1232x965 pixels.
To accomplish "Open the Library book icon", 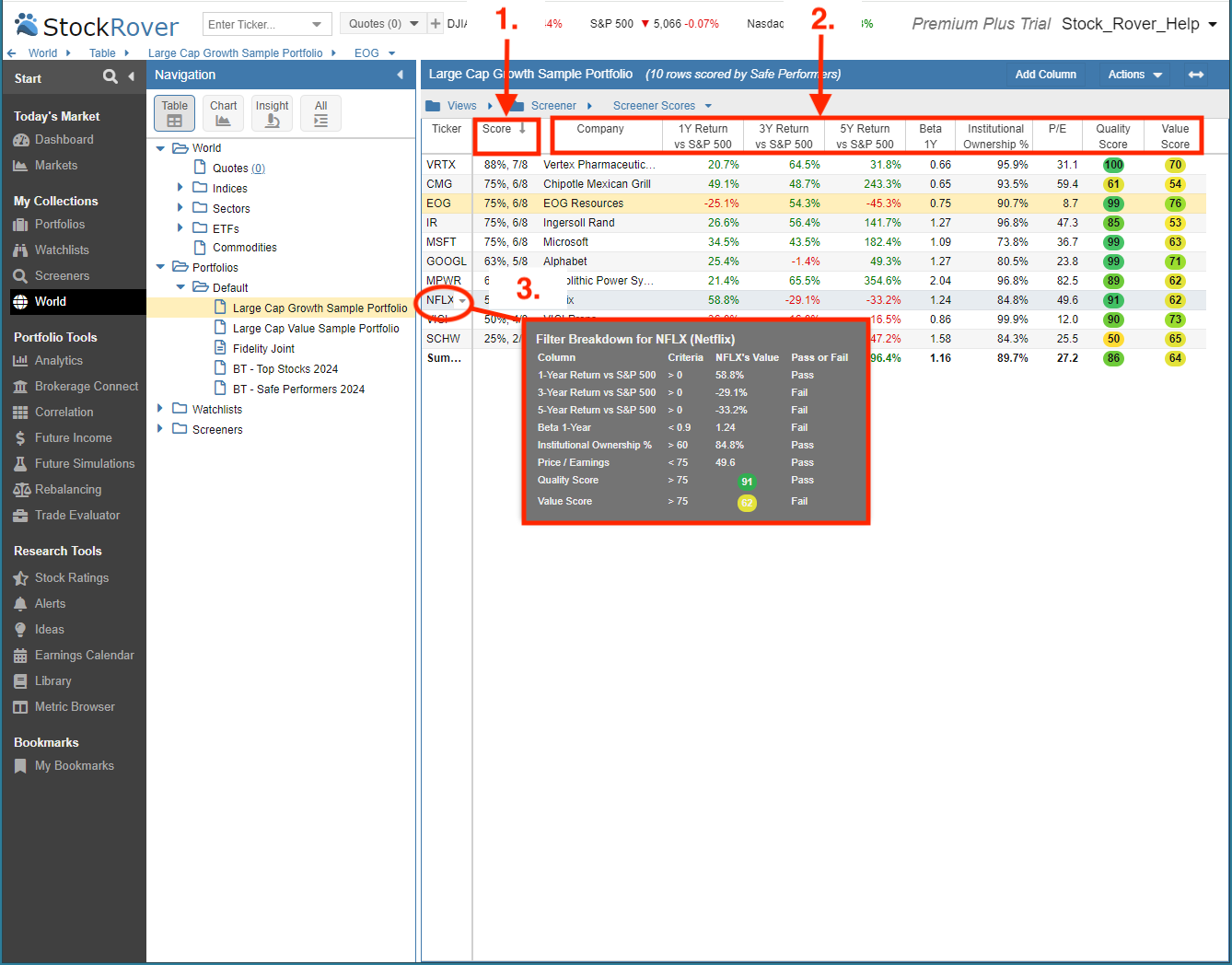I will [x=20, y=681].
